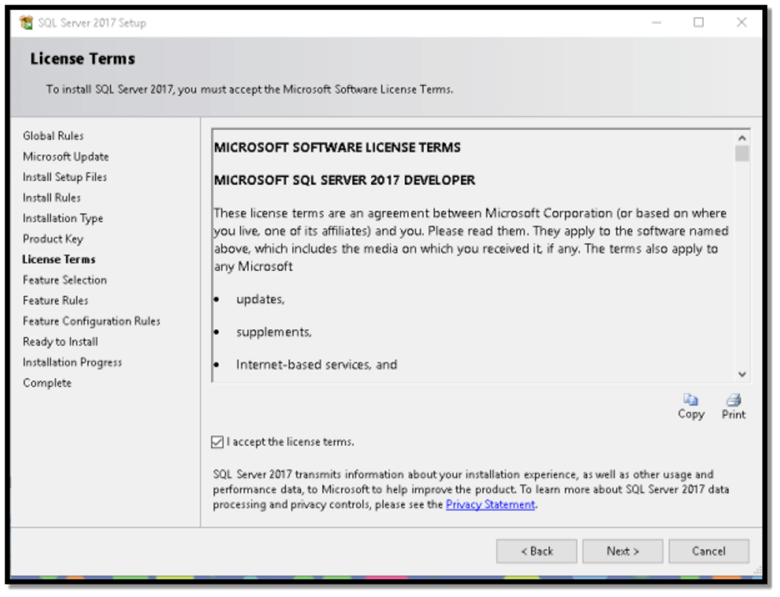The image size is (780, 597).
Task: Select Feature Rules step in sidebar
Action: pyautogui.click(x=55, y=300)
